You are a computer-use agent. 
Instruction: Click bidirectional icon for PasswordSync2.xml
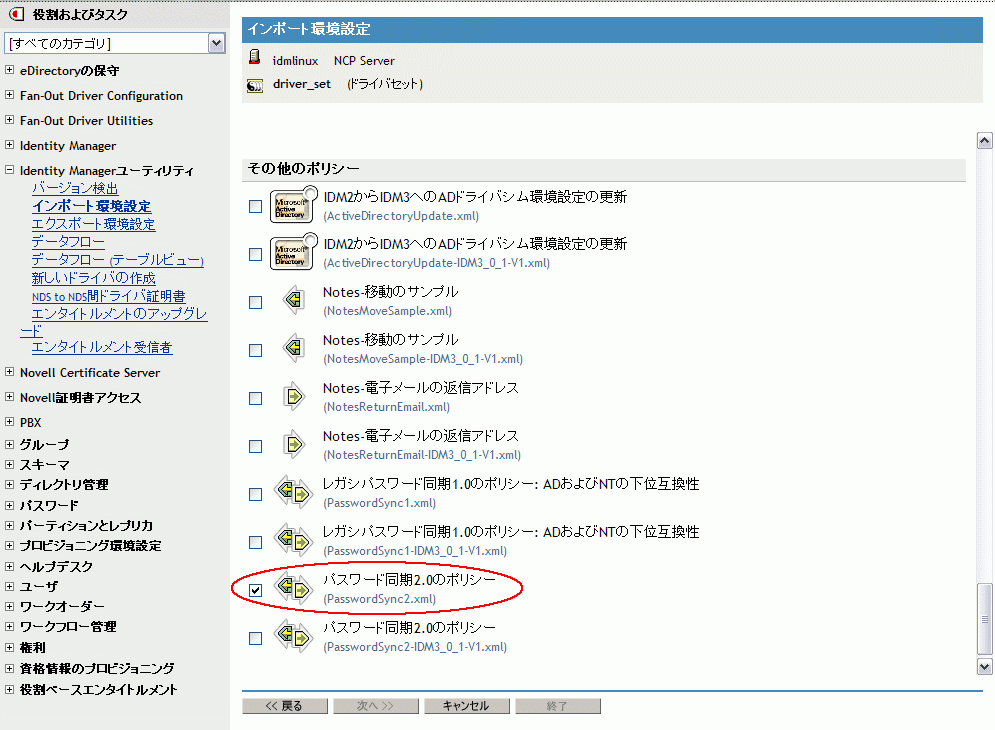coord(293,588)
